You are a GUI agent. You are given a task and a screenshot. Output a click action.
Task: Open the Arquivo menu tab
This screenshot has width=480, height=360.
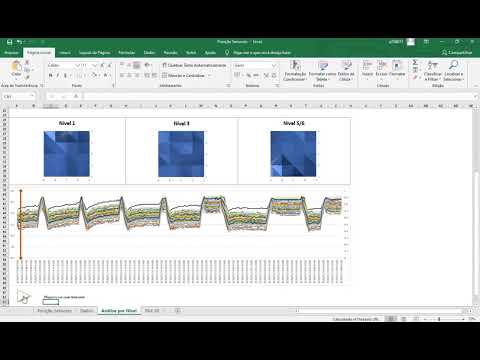pyautogui.click(x=12, y=53)
